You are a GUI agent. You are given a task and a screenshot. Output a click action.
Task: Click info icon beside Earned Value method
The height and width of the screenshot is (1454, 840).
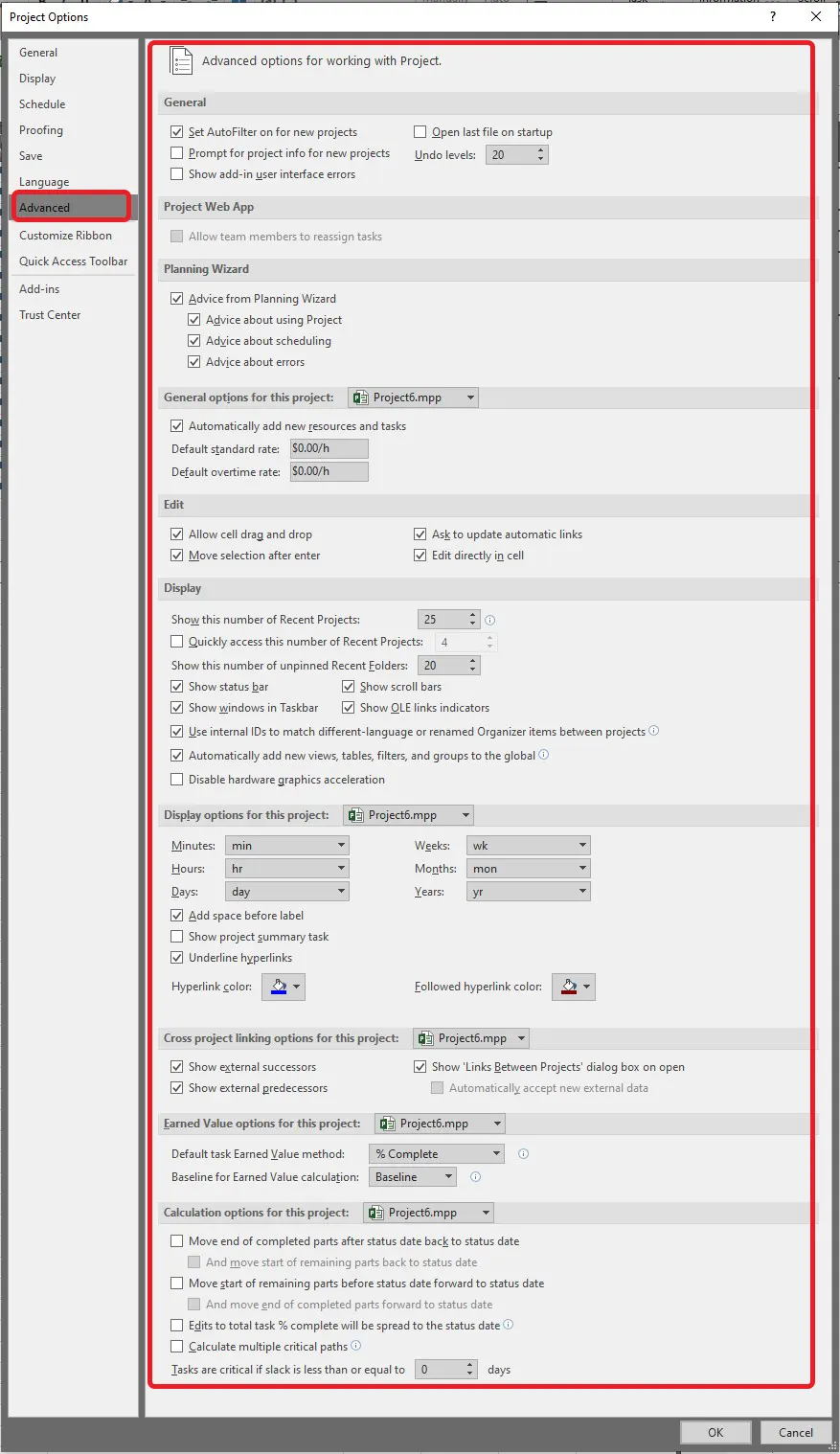coord(523,1153)
